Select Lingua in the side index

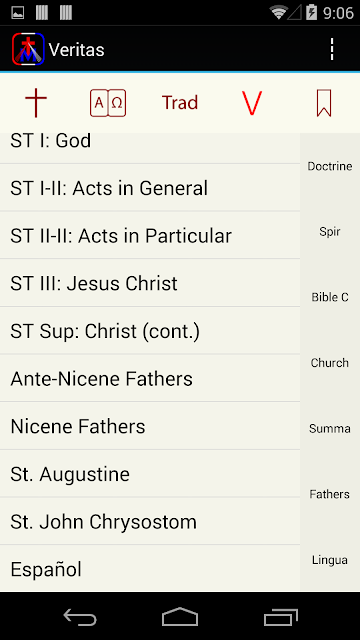click(x=330, y=560)
